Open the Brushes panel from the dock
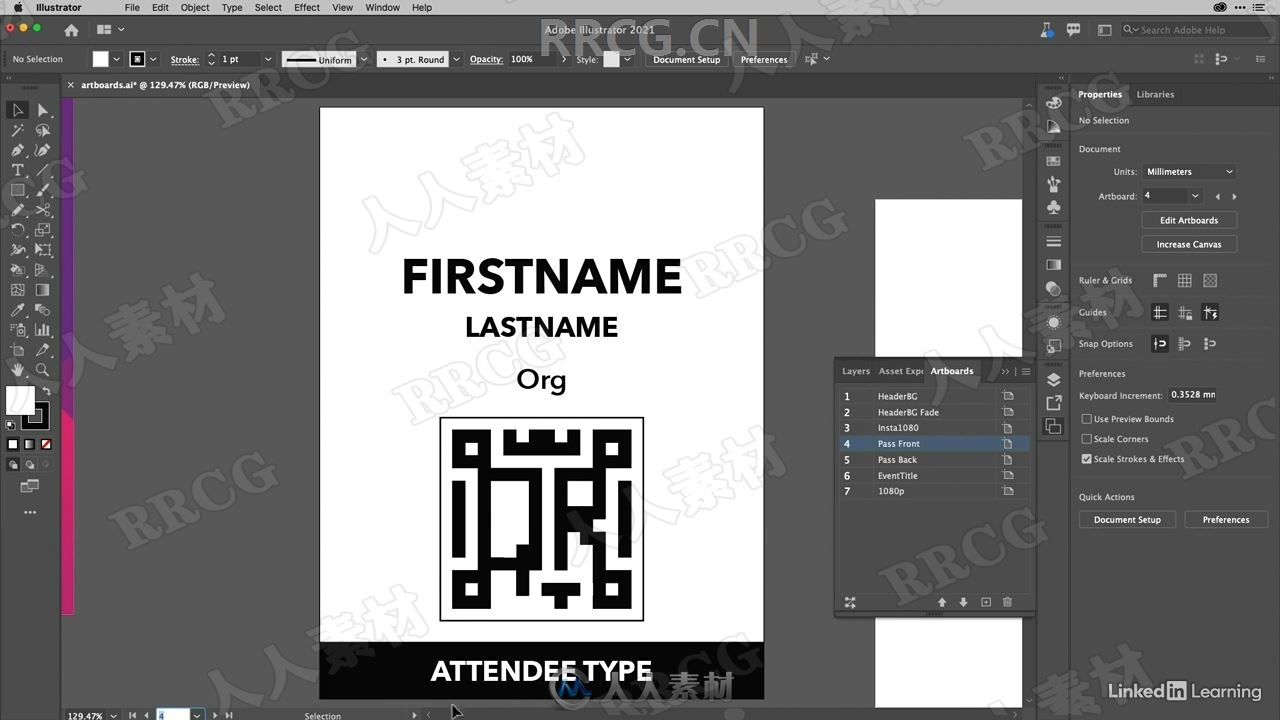This screenshot has width=1280, height=720. click(1053, 184)
